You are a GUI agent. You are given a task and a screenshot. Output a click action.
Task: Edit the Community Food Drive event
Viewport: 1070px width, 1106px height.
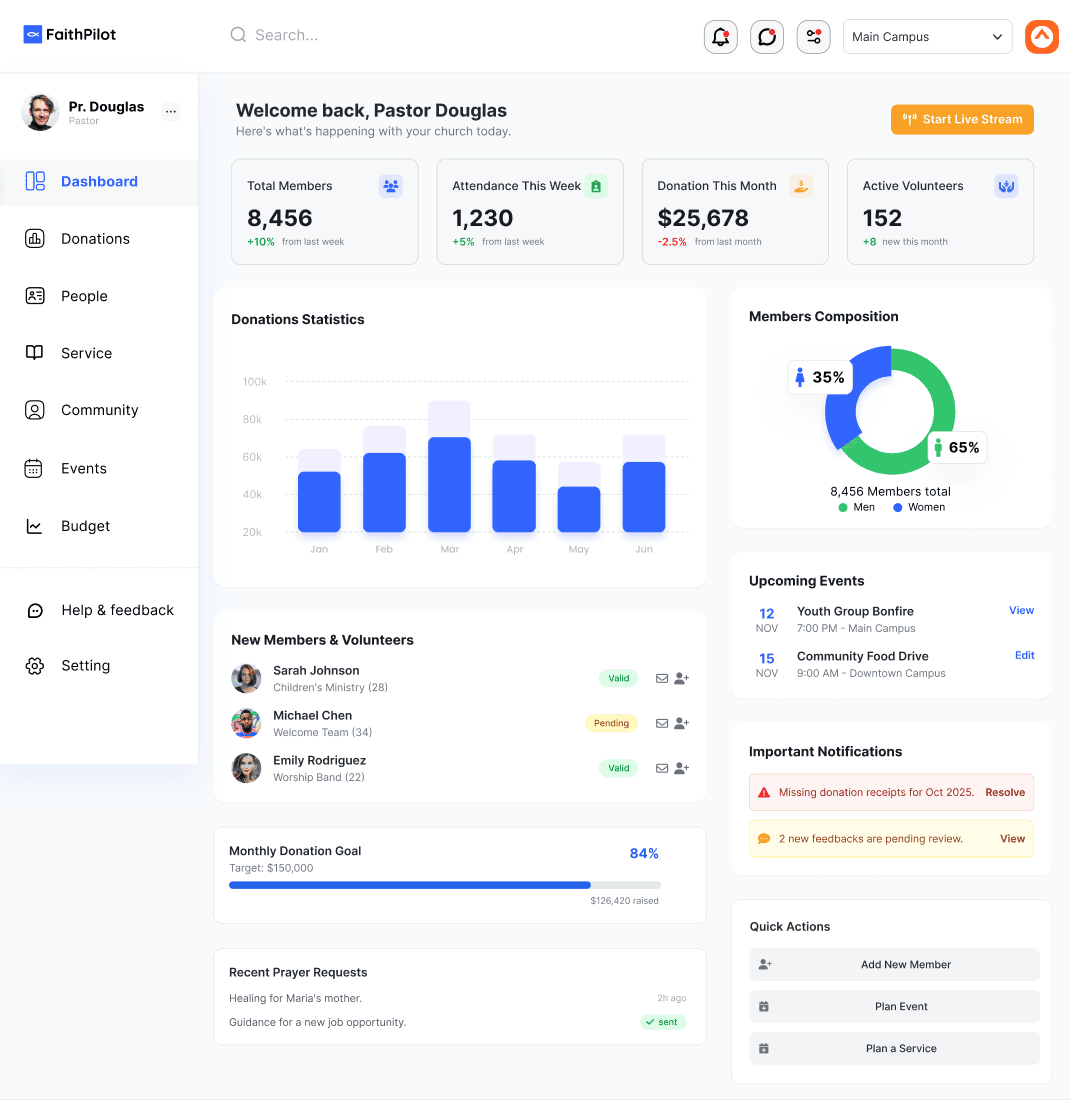click(x=1024, y=655)
